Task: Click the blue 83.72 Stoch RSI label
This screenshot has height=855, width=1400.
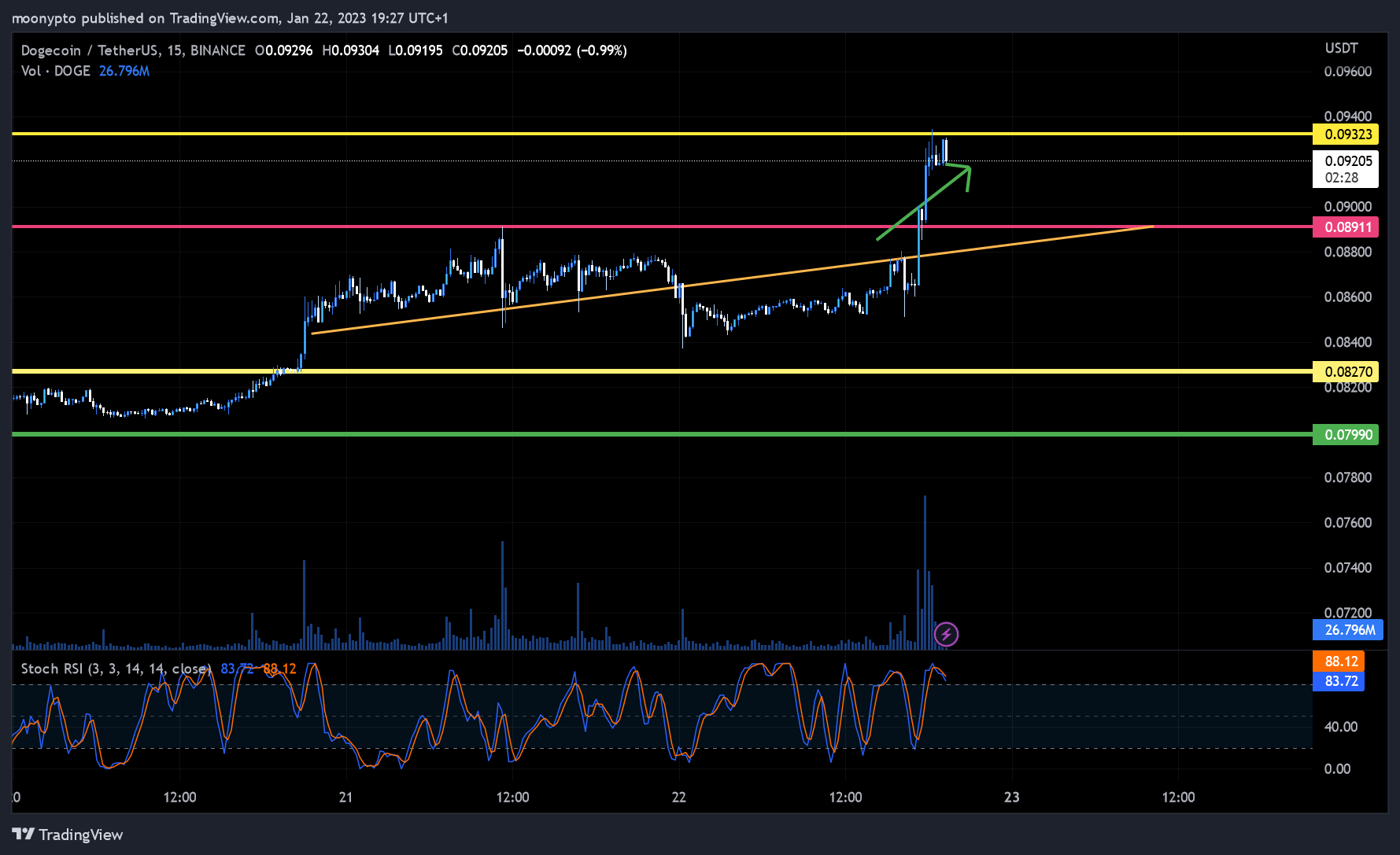Action: point(1339,681)
